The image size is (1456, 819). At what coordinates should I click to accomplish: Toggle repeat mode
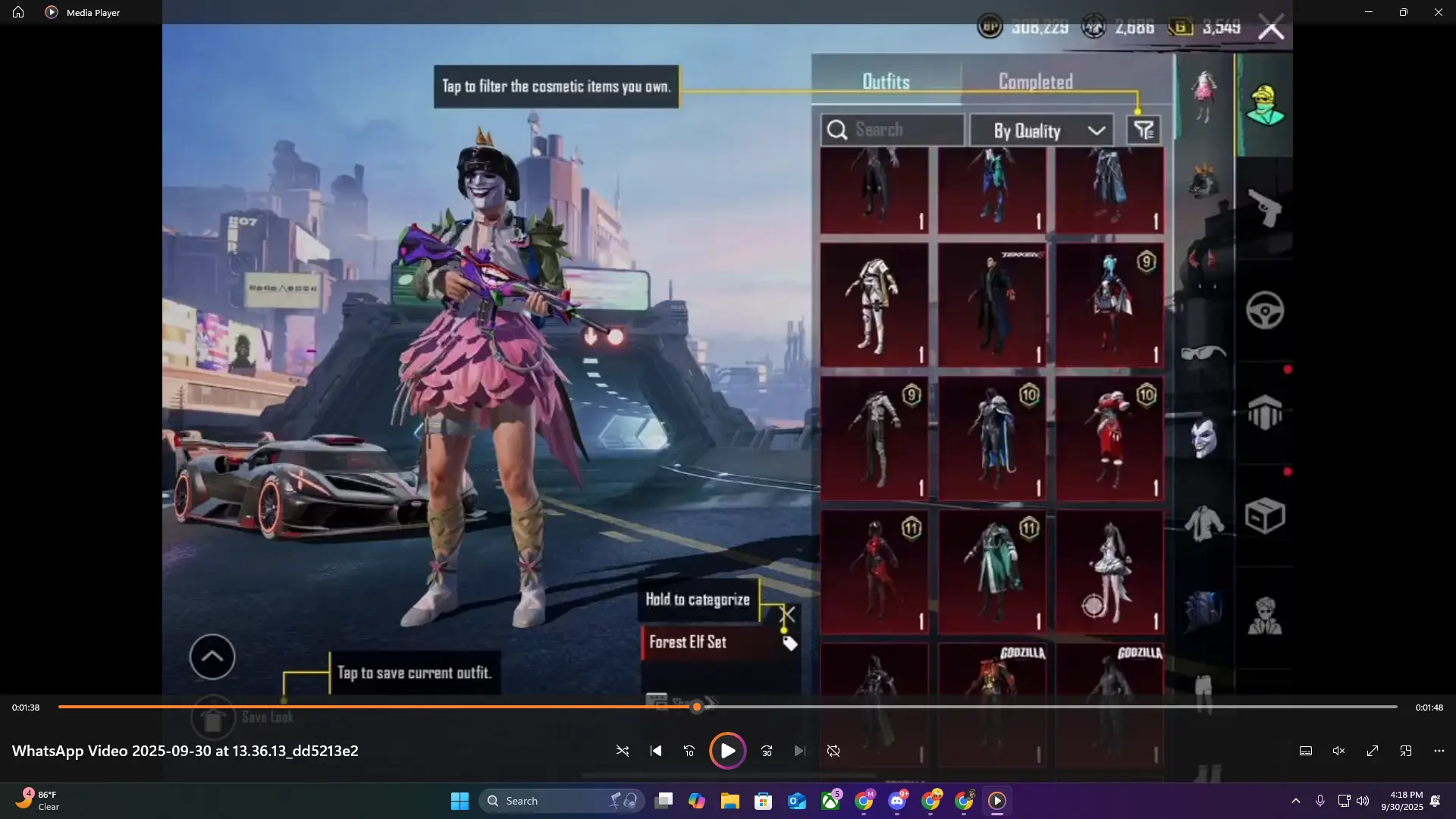click(833, 751)
